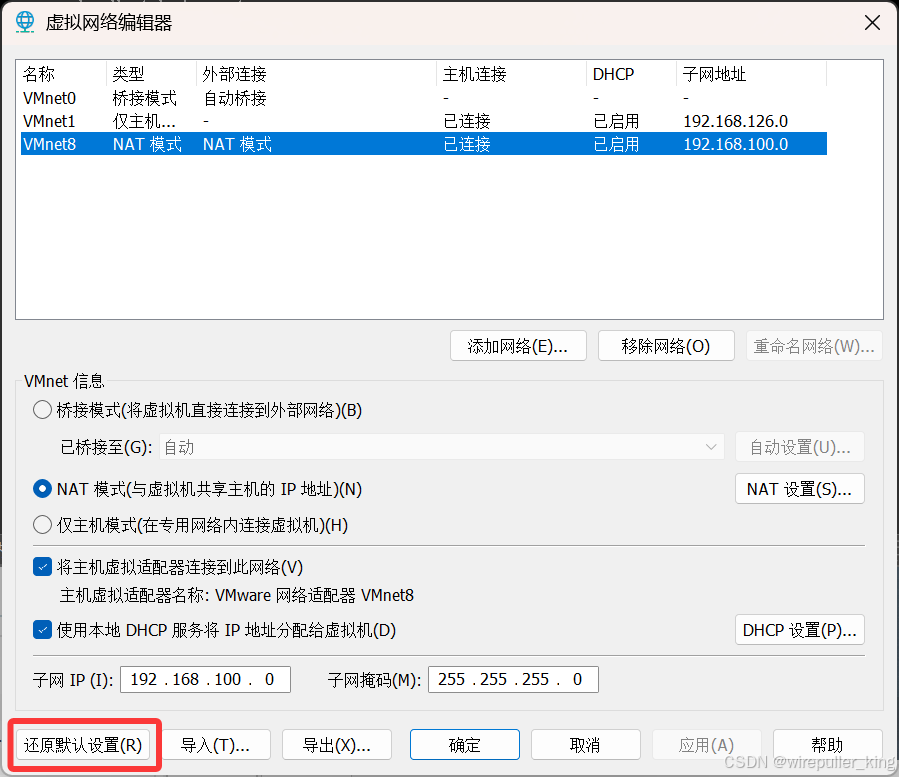Close the 虚拟网络编辑器 dialog

point(872,23)
